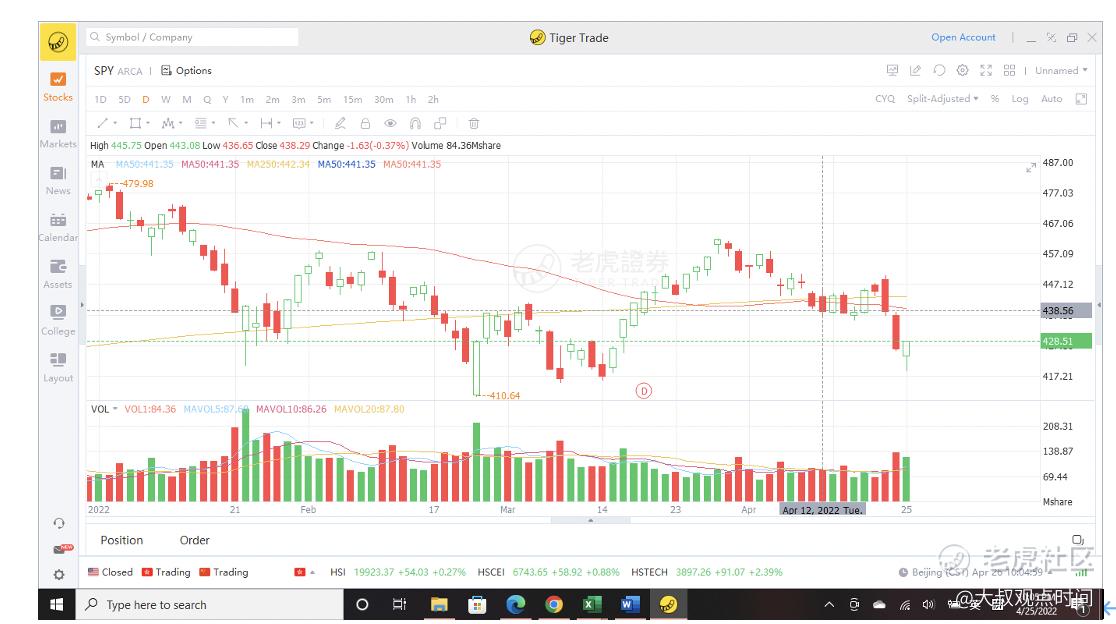Open the News section in sidebar

coord(58,181)
